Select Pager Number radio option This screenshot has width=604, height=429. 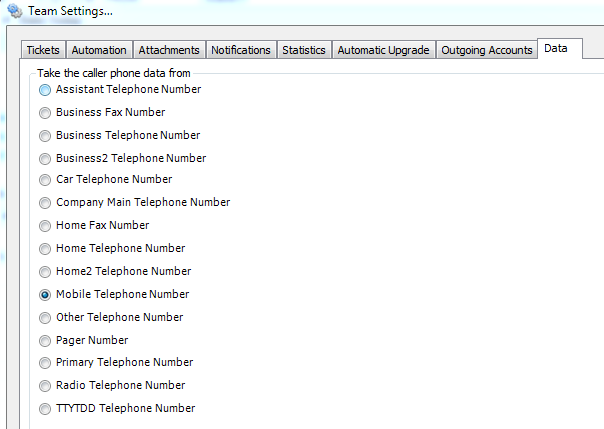45,341
